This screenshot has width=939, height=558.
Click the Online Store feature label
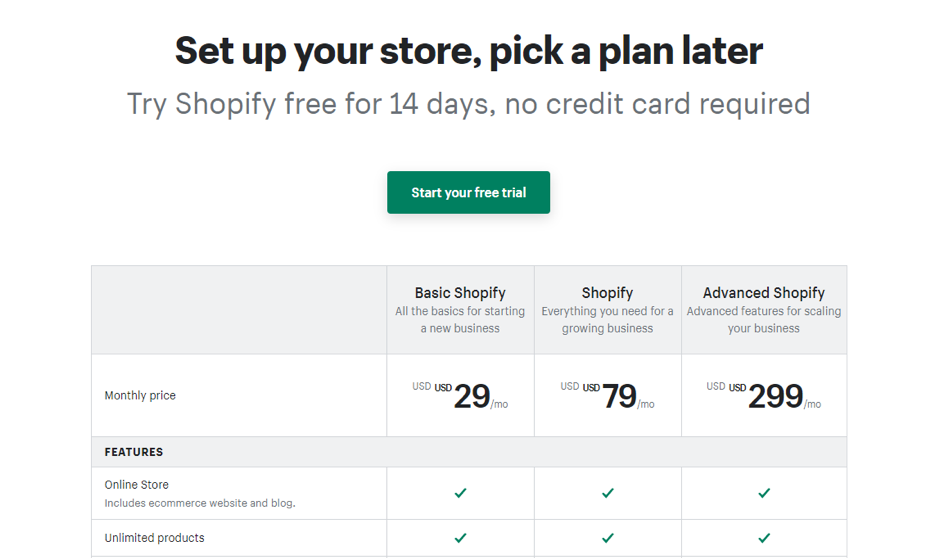tap(137, 485)
